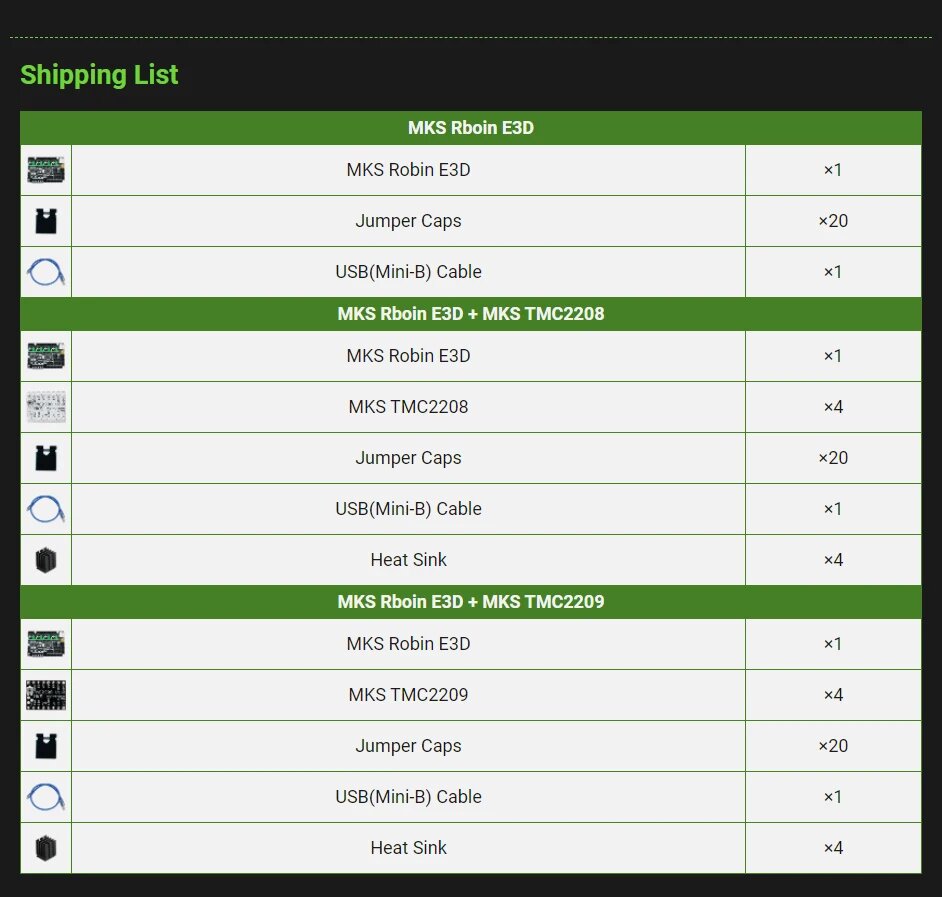The width and height of the screenshot is (942, 897).
Task: Click the Heat Sink icon in the TMC2209 section
Action: coord(46,848)
